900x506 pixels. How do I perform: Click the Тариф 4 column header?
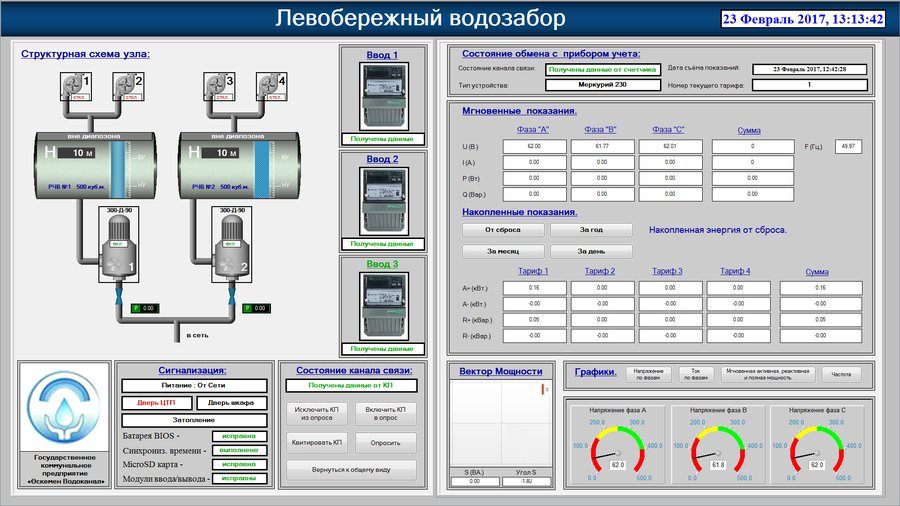pos(735,271)
